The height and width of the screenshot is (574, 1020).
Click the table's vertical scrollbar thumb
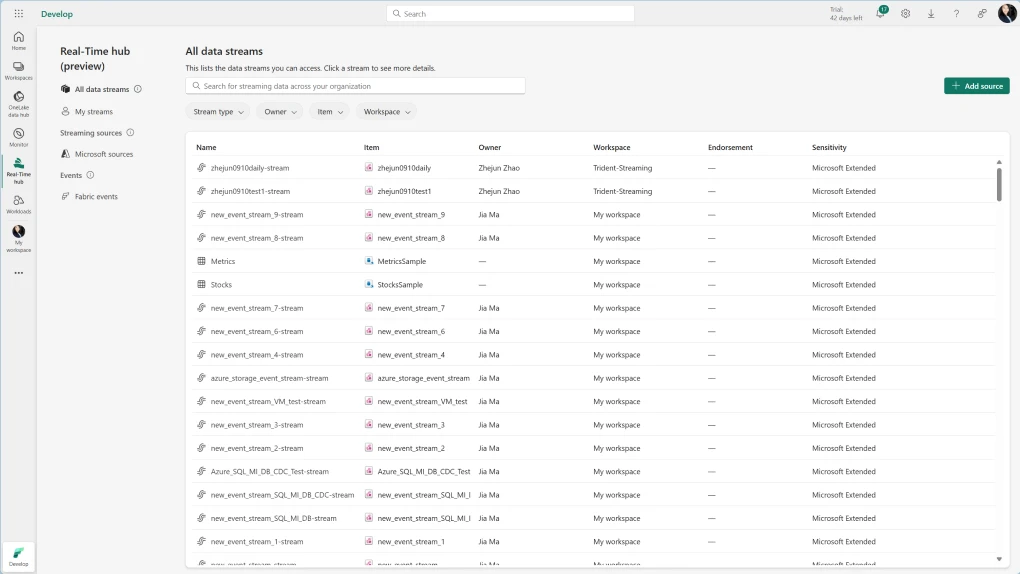998,183
